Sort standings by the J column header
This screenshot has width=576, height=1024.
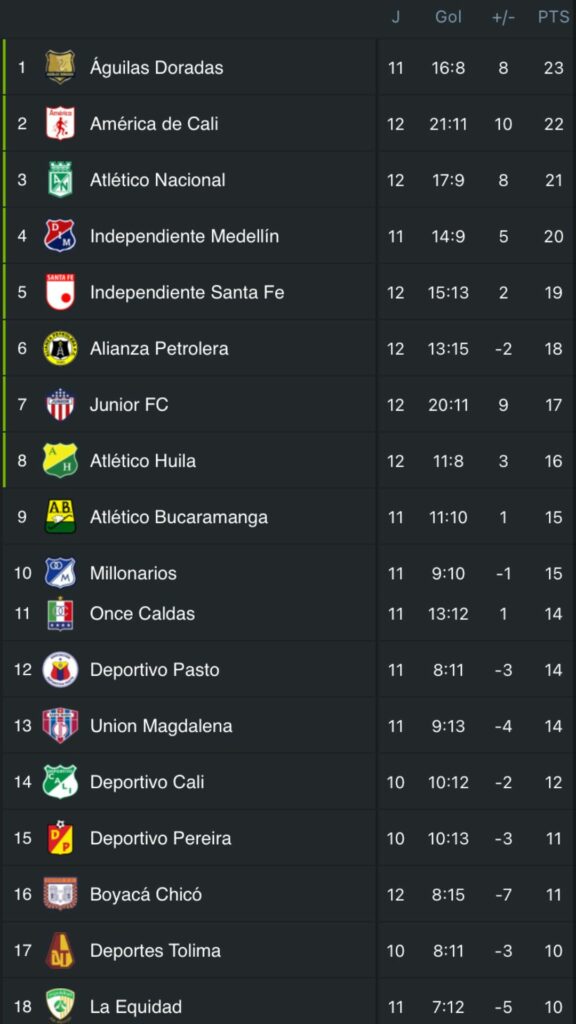point(396,15)
